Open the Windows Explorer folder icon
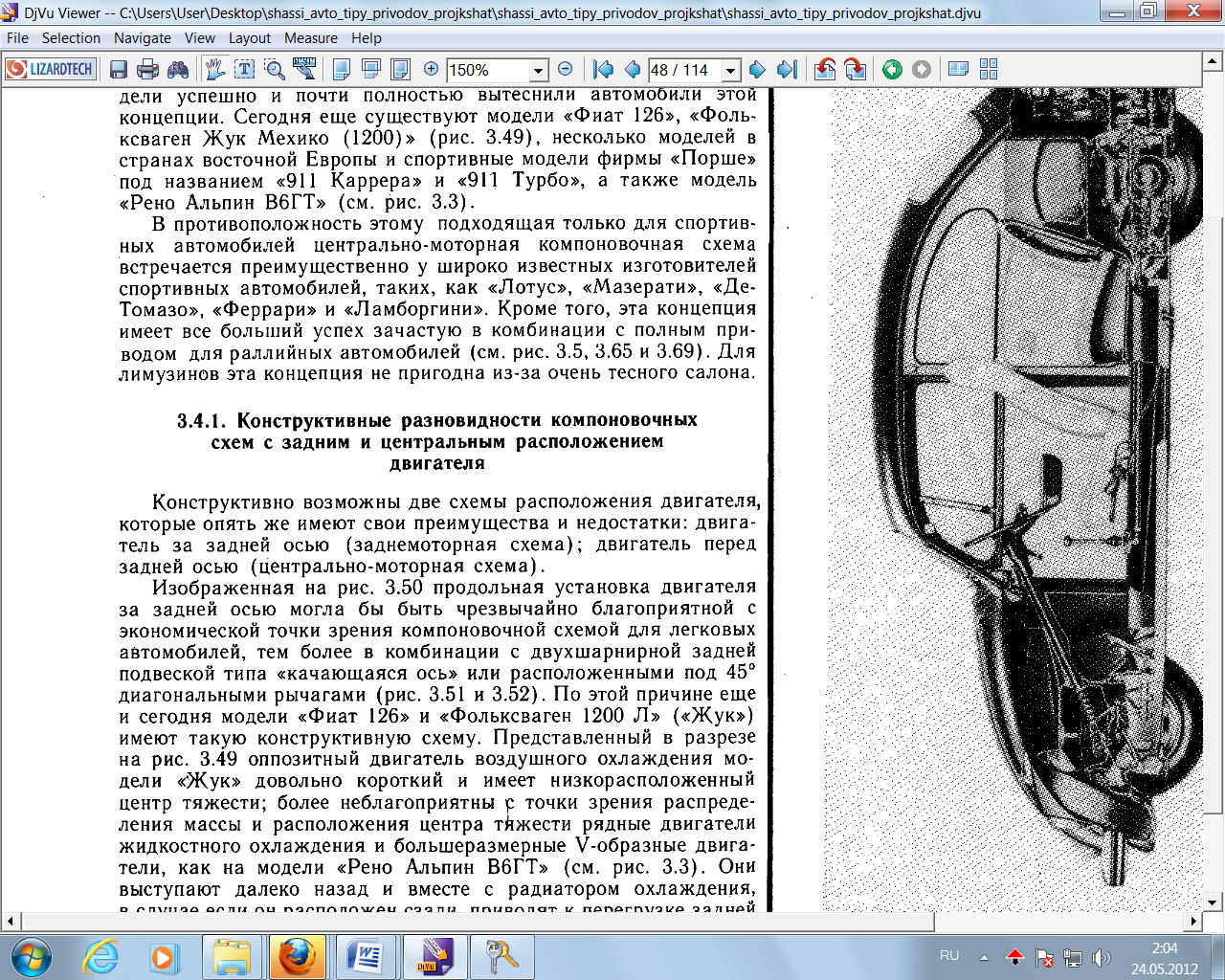1225x980 pixels. tap(231, 957)
